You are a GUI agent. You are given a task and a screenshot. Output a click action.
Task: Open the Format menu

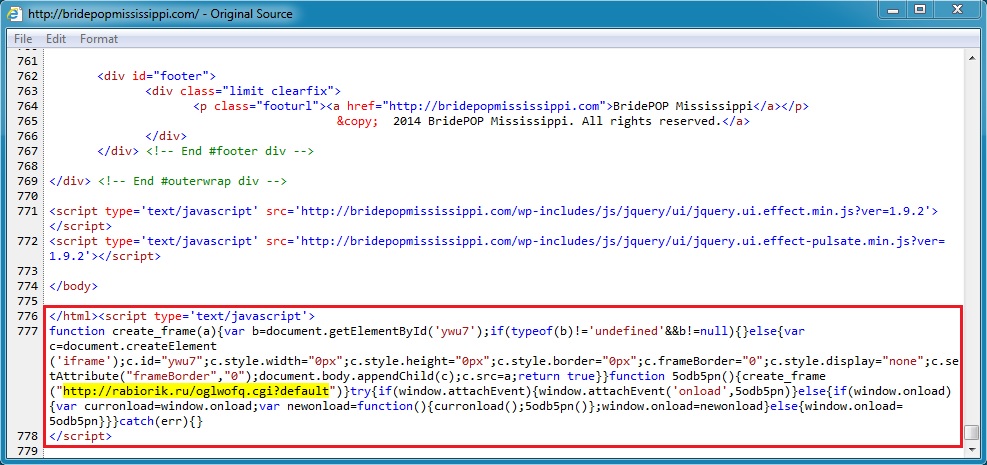click(x=99, y=39)
